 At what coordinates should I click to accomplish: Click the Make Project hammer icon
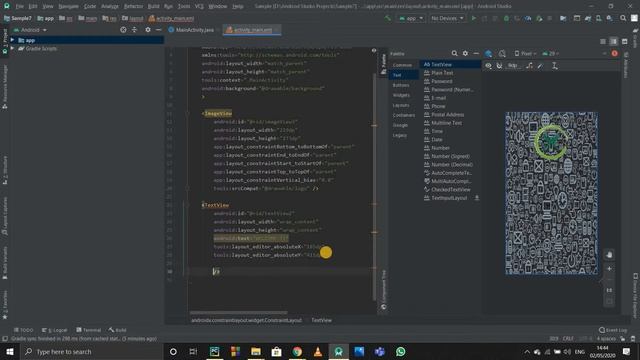pyautogui.click(x=387, y=18)
